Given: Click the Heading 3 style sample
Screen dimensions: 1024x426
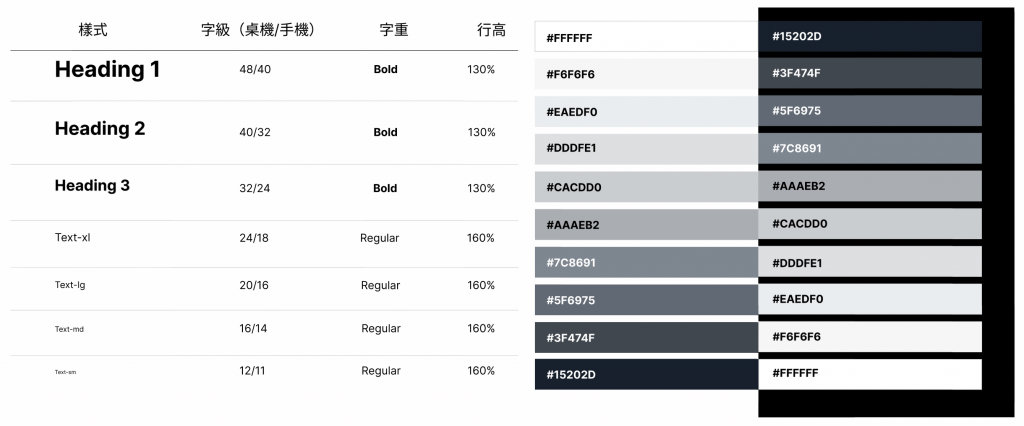Looking at the screenshot, I should 92,186.
